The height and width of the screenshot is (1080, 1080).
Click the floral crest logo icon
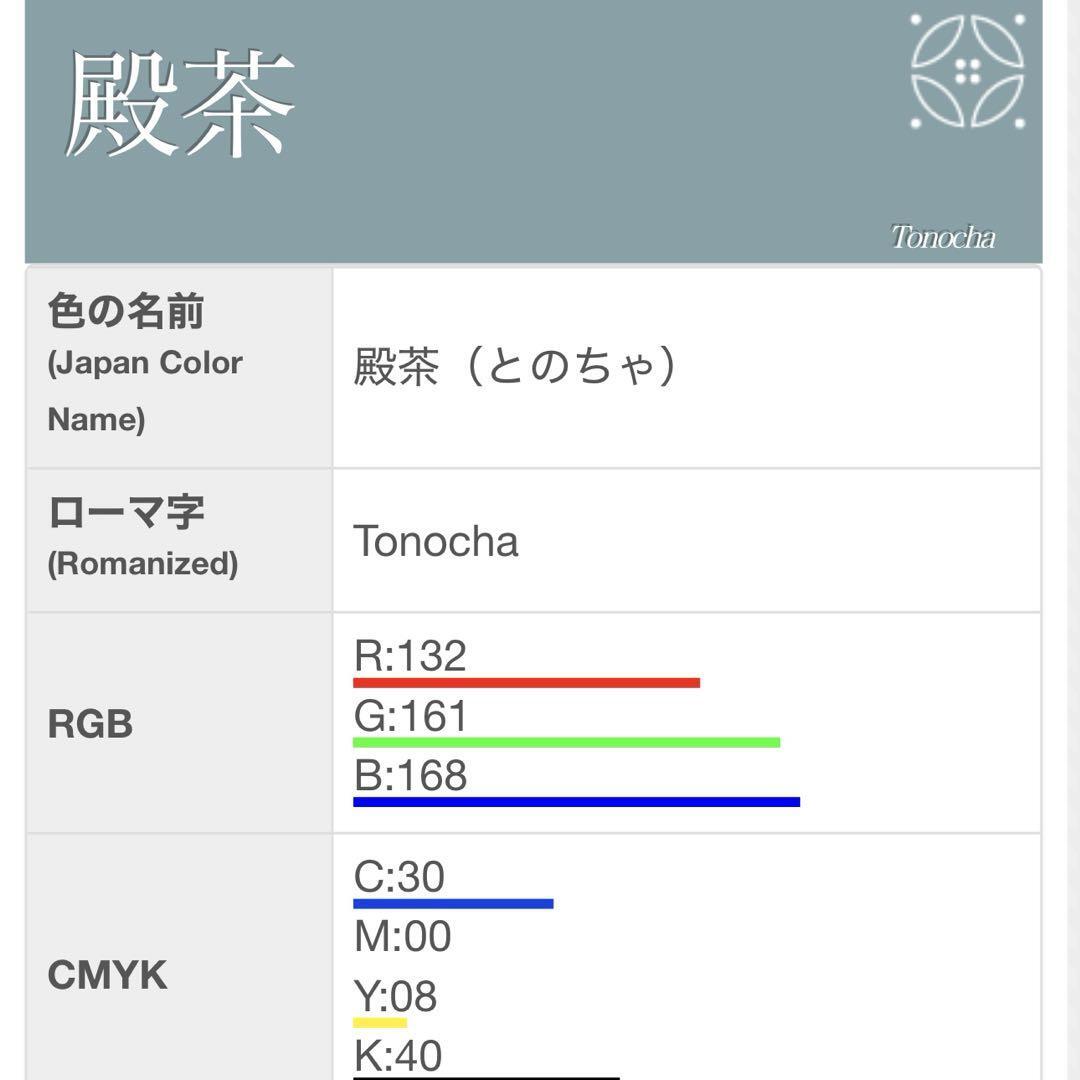click(967, 71)
